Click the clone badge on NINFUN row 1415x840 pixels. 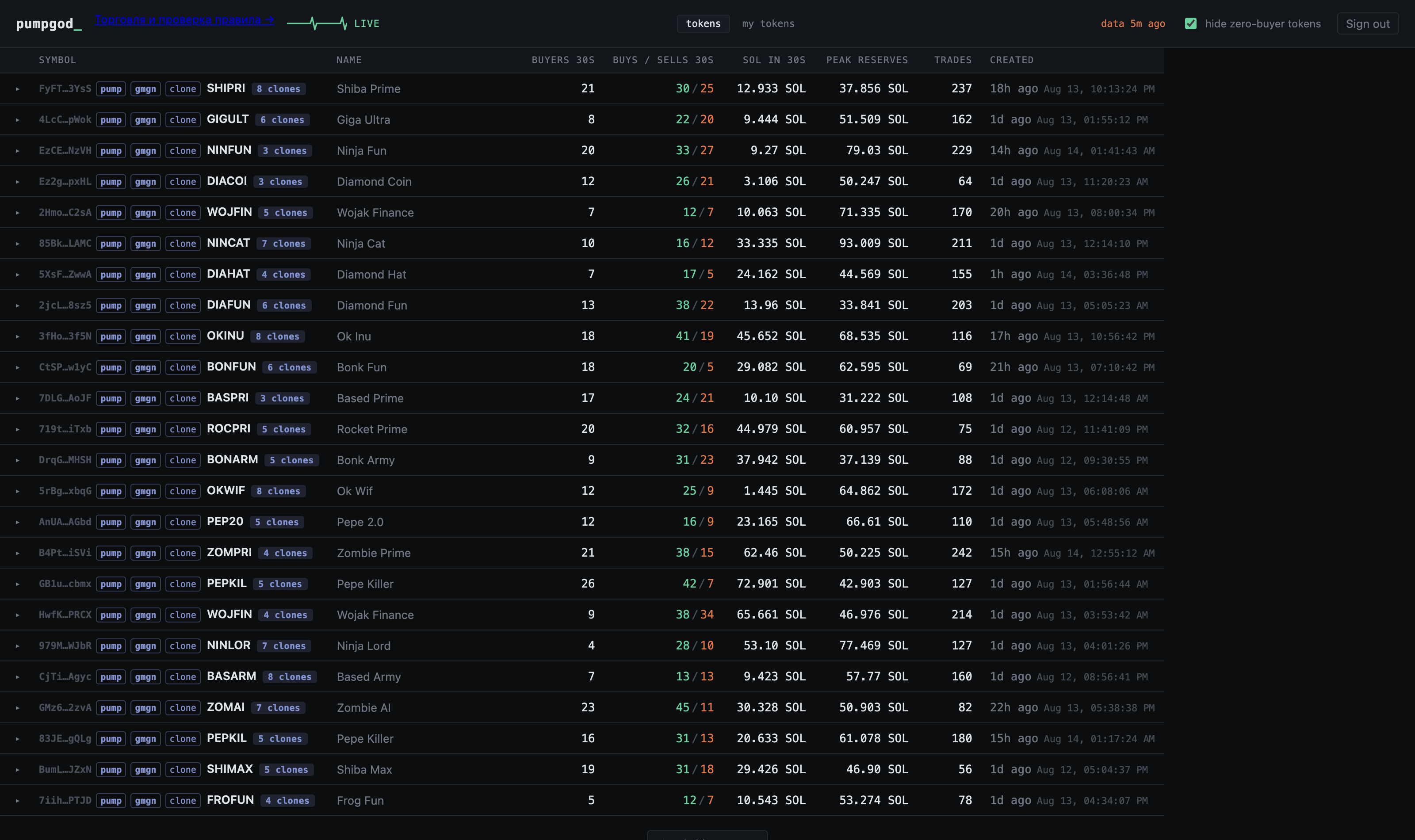[x=183, y=151]
